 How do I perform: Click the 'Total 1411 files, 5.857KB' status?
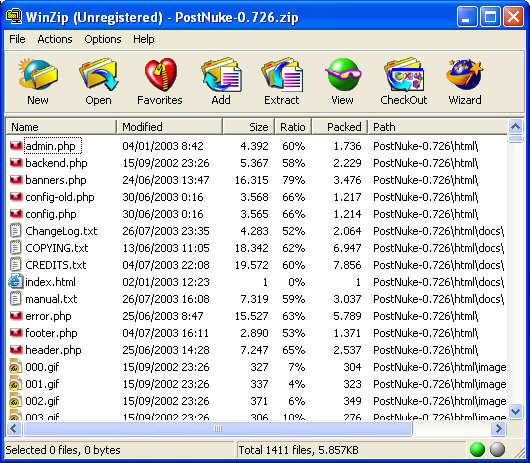click(x=298, y=450)
